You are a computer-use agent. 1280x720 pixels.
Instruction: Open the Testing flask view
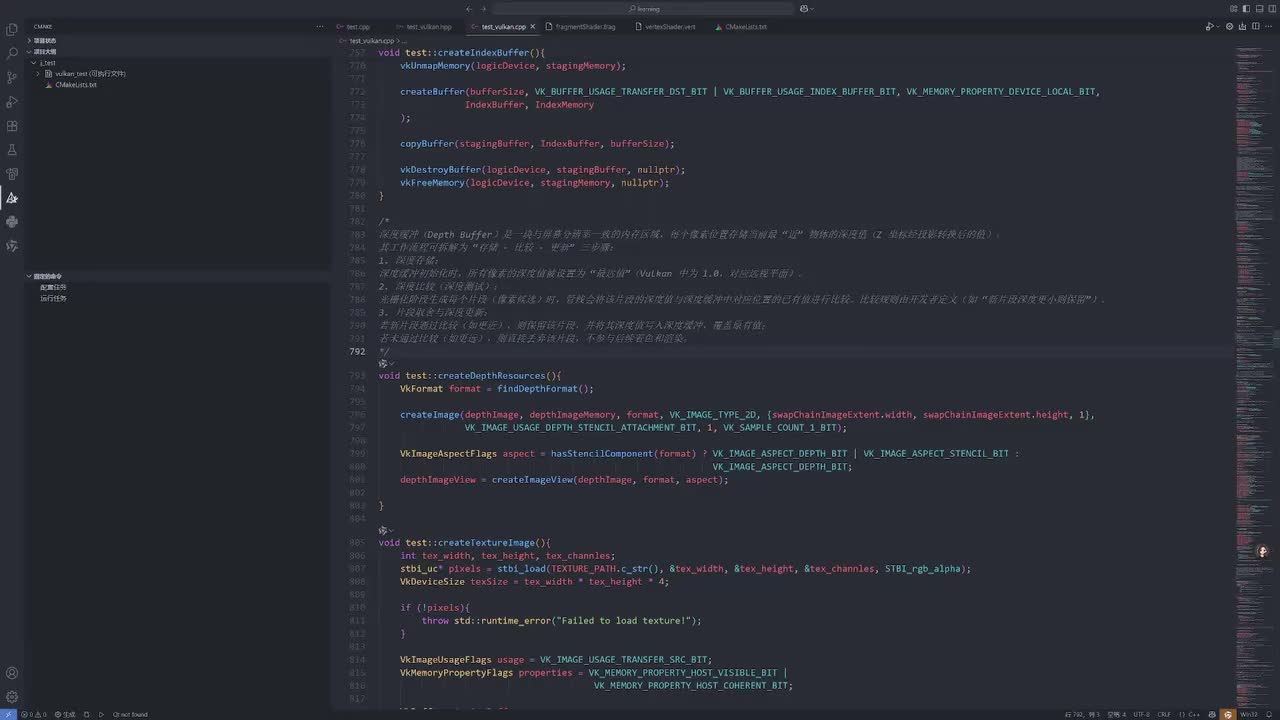coord(12,150)
